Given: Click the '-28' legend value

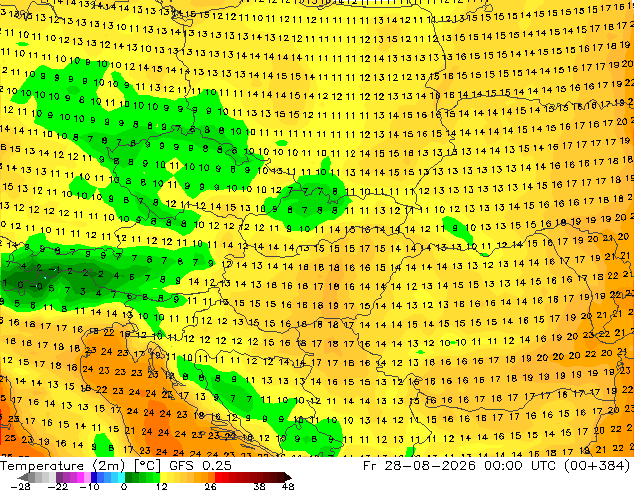Looking at the screenshot, I should [20, 486].
